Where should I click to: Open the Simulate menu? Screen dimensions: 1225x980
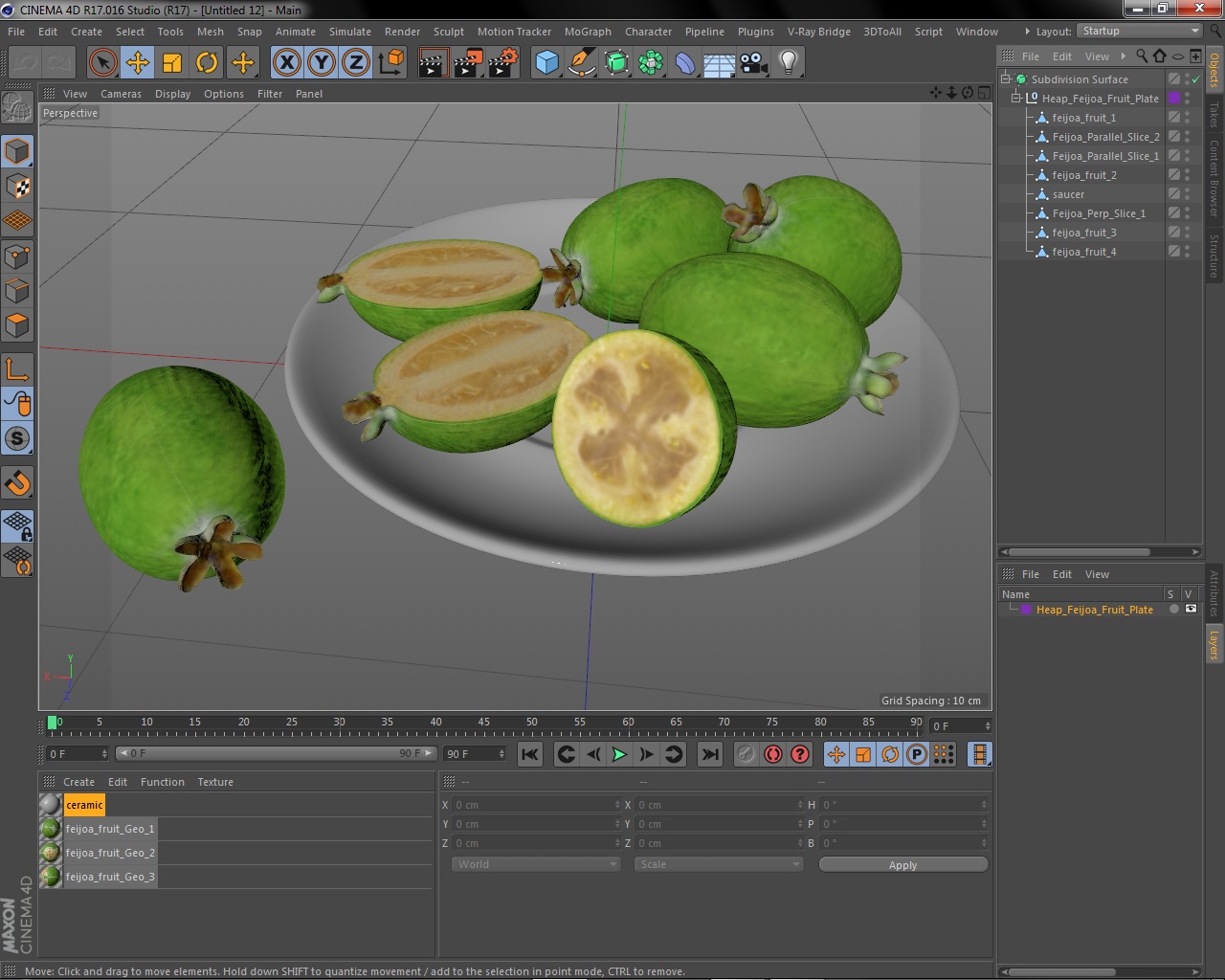349,32
